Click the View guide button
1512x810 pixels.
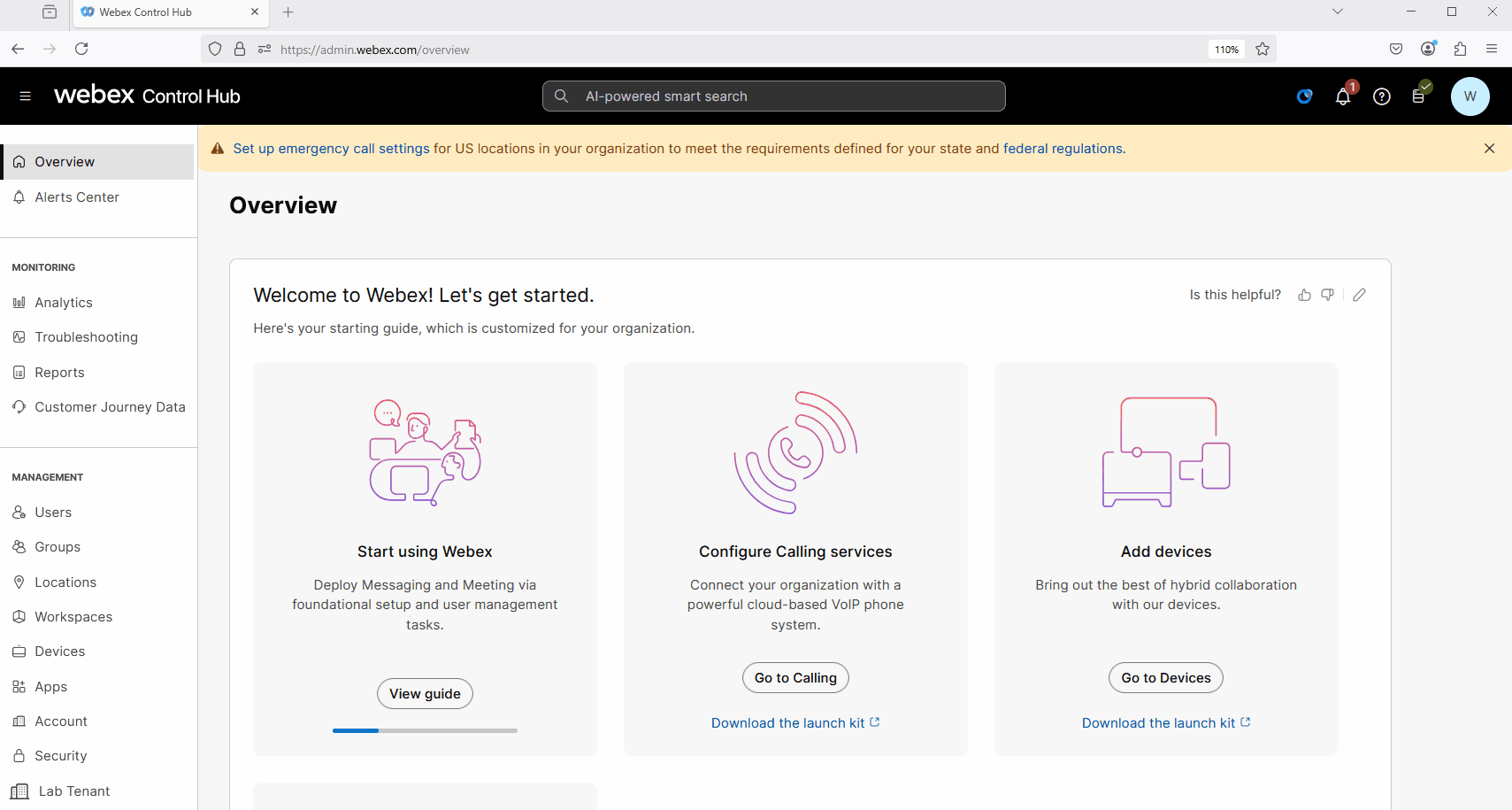pyautogui.click(x=425, y=694)
